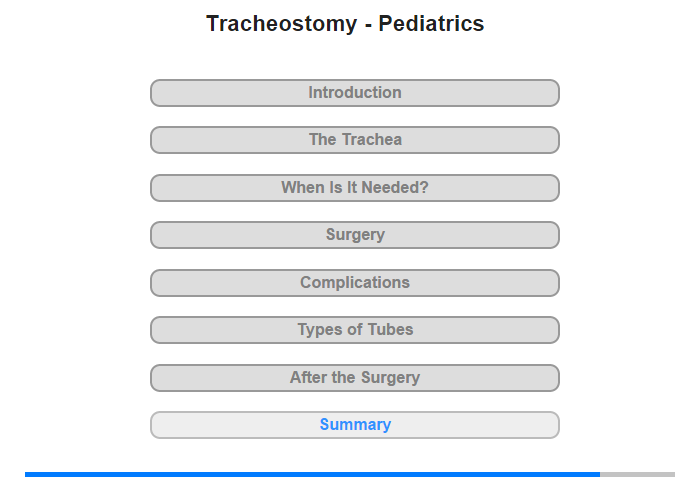Go to The Trachea section

(354, 140)
